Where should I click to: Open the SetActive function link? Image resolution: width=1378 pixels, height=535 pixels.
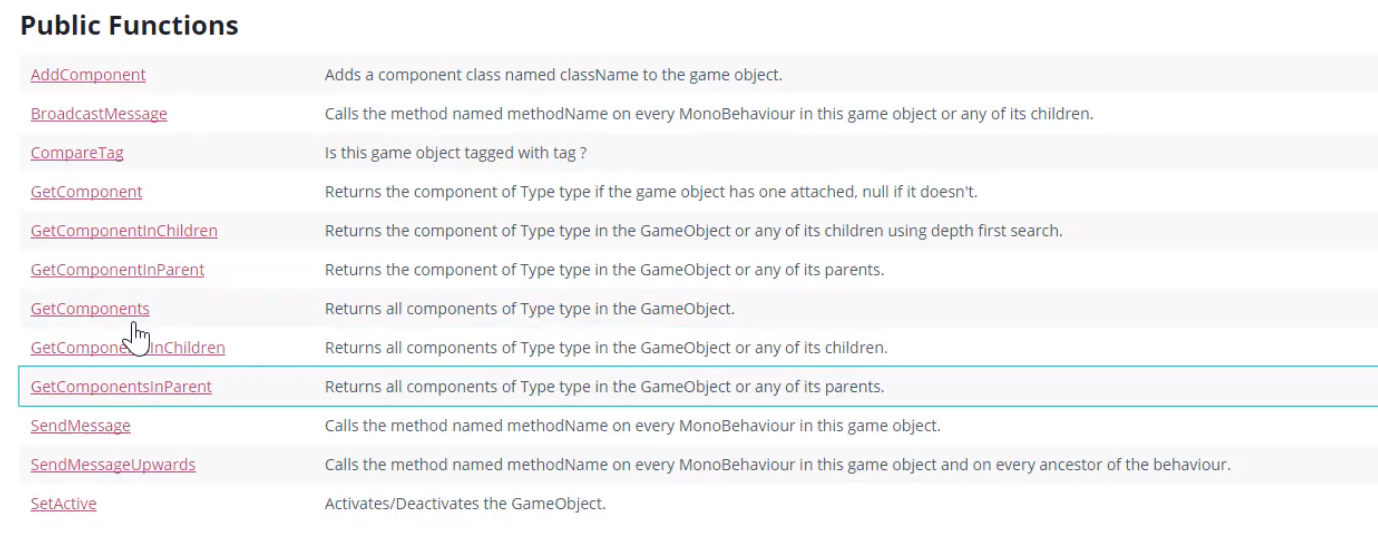(63, 504)
